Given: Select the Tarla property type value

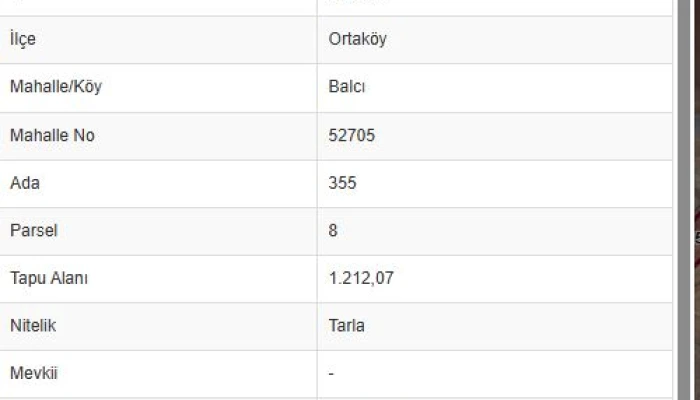Looking at the screenshot, I should [345, 326].
